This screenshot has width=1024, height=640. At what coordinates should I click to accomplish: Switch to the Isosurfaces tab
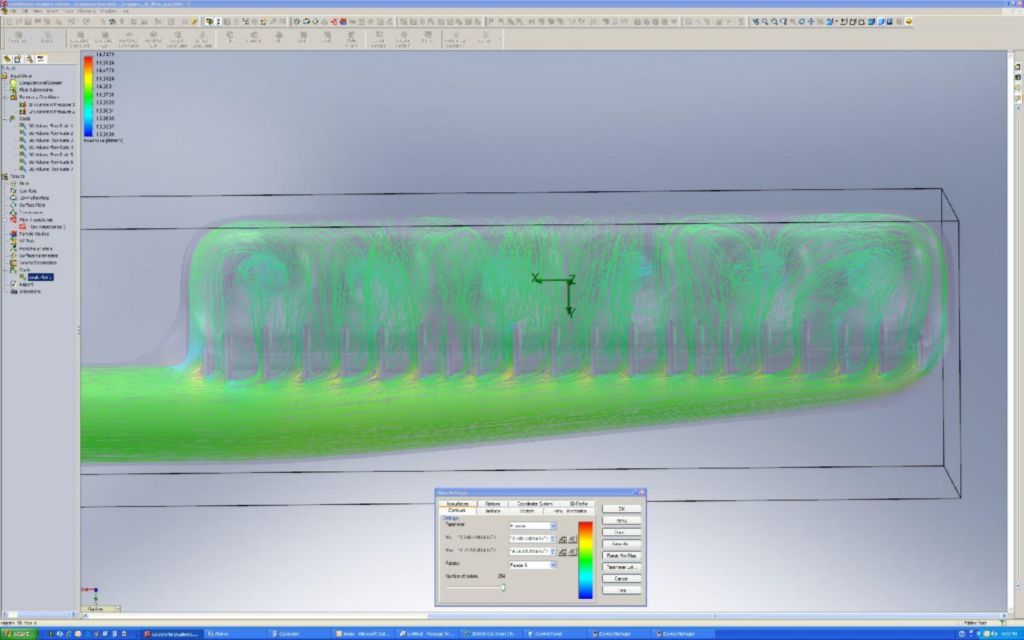457,503
